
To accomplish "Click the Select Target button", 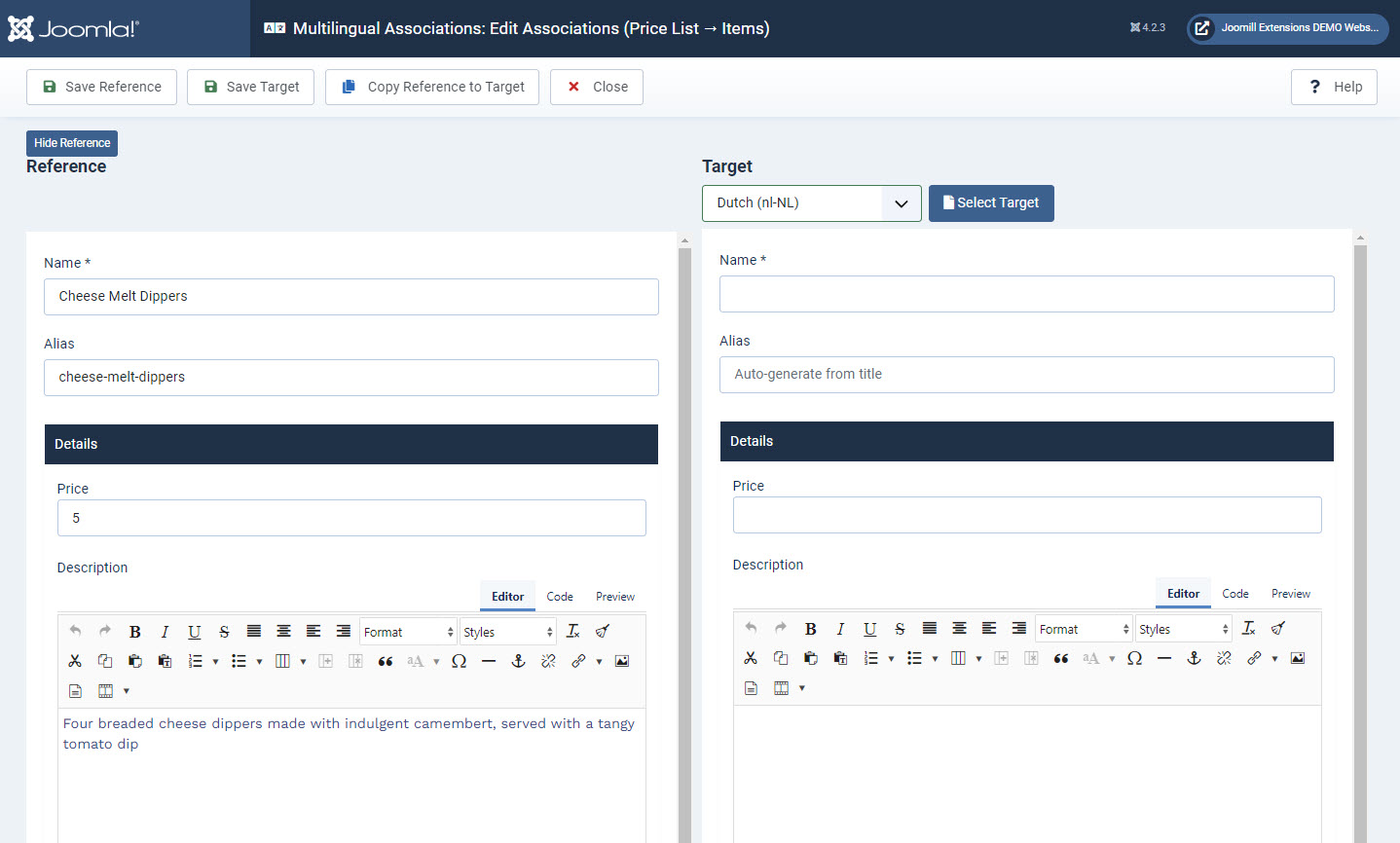I will 990,203.
